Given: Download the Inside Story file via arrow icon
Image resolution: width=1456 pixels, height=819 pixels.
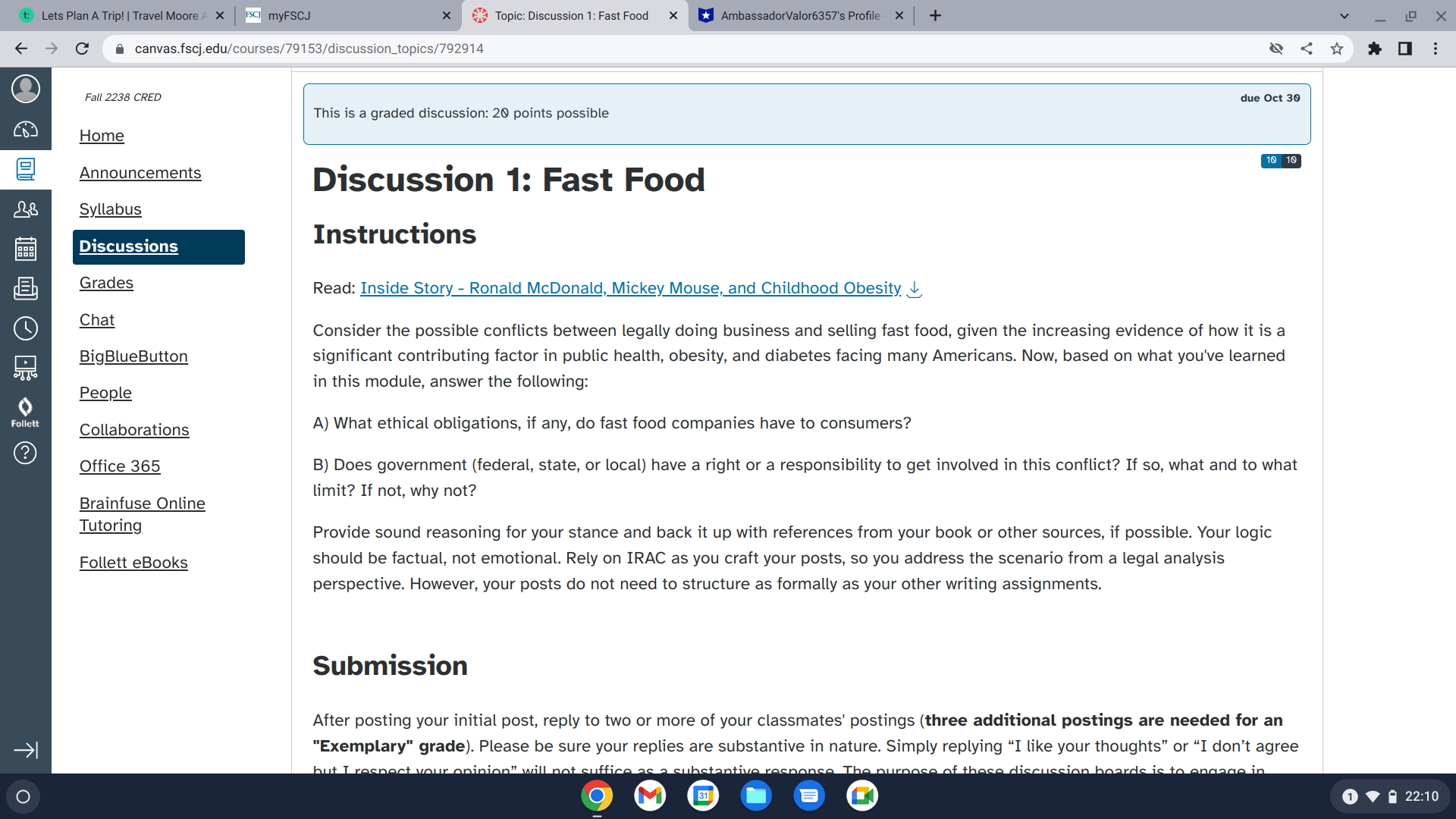Looking at the screenshot, I should [915, 289].
